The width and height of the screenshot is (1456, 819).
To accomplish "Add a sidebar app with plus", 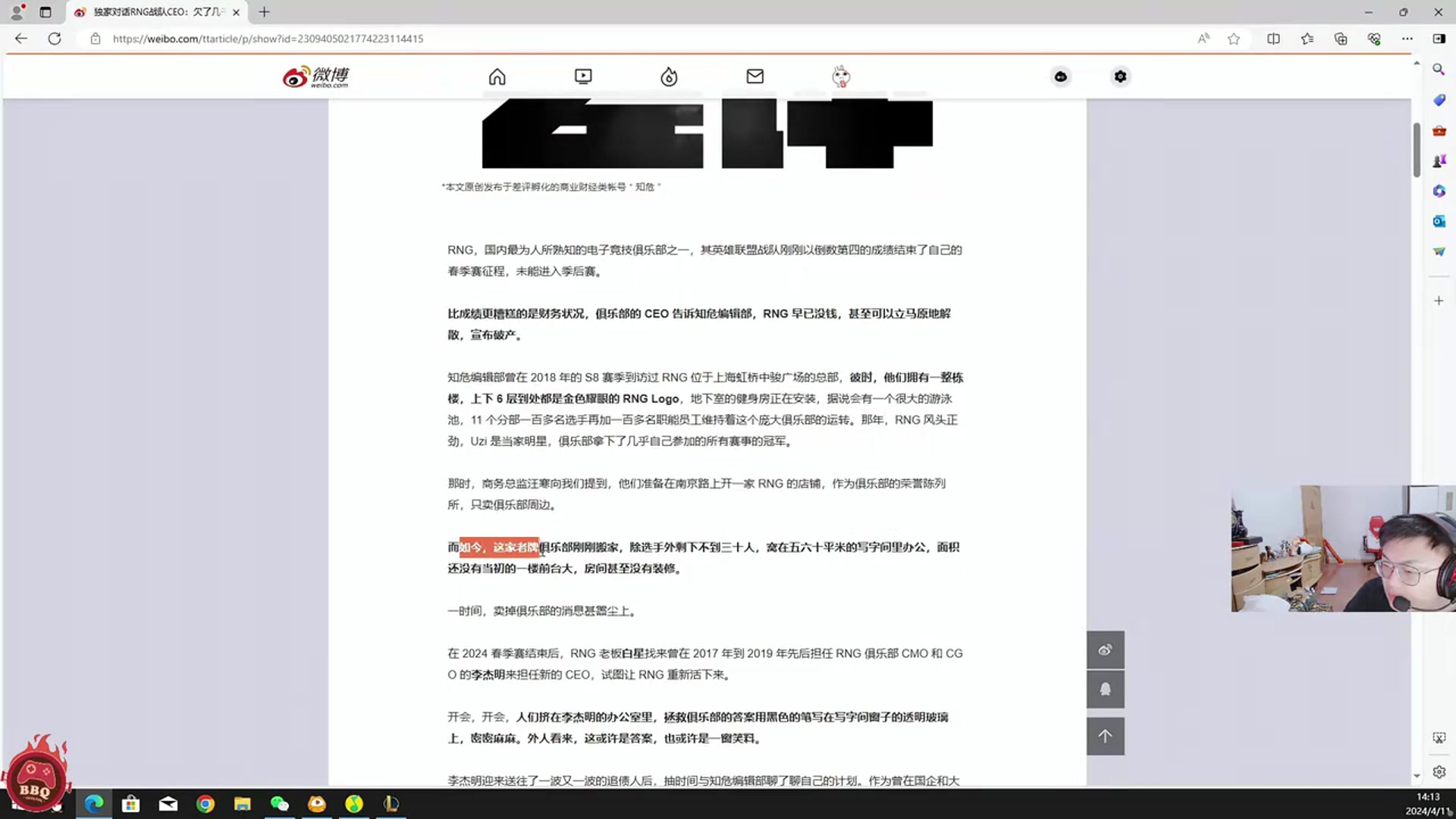I will [x=1439, y=301].
